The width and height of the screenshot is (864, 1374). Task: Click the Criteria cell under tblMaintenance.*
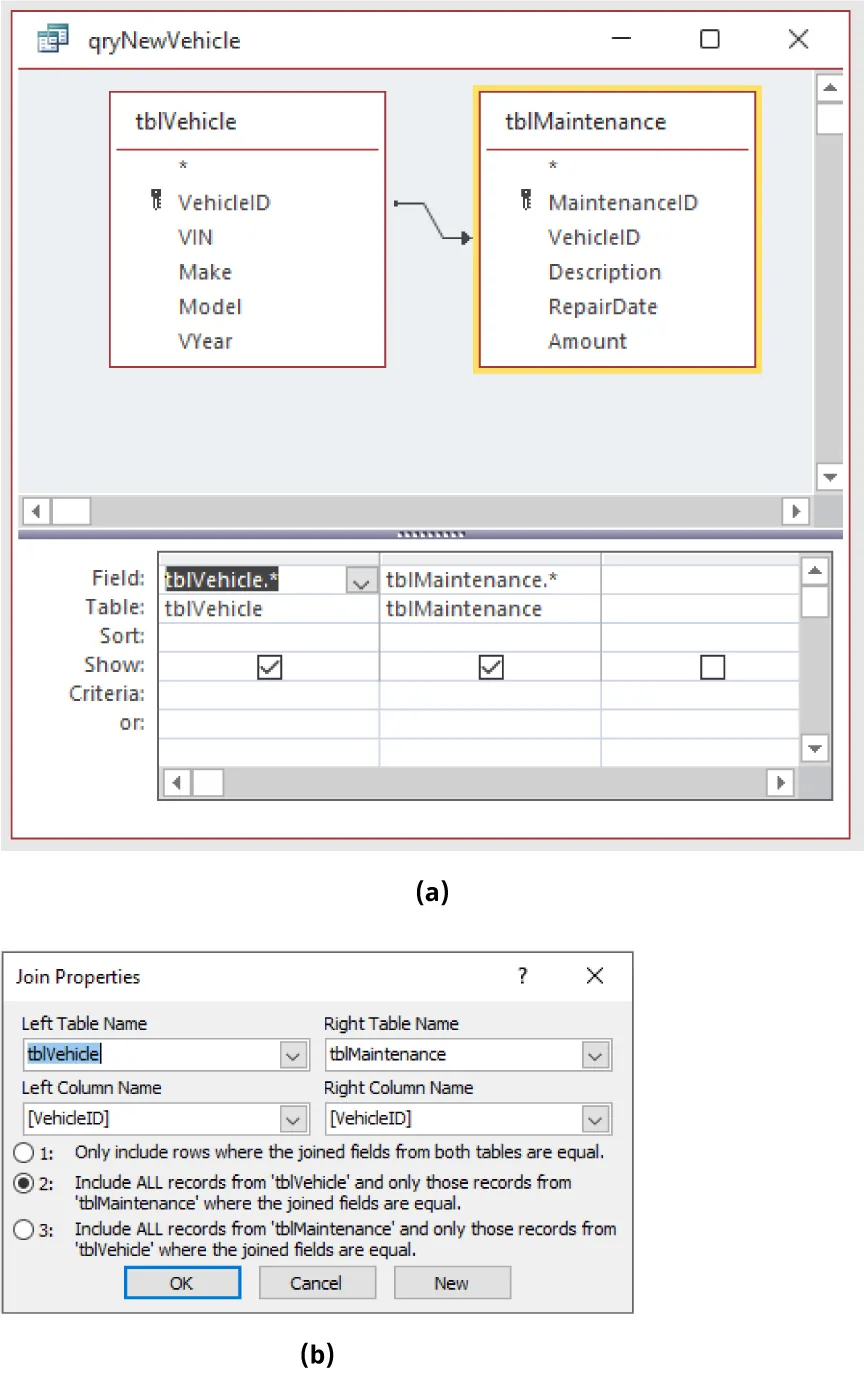pos(490,694)
